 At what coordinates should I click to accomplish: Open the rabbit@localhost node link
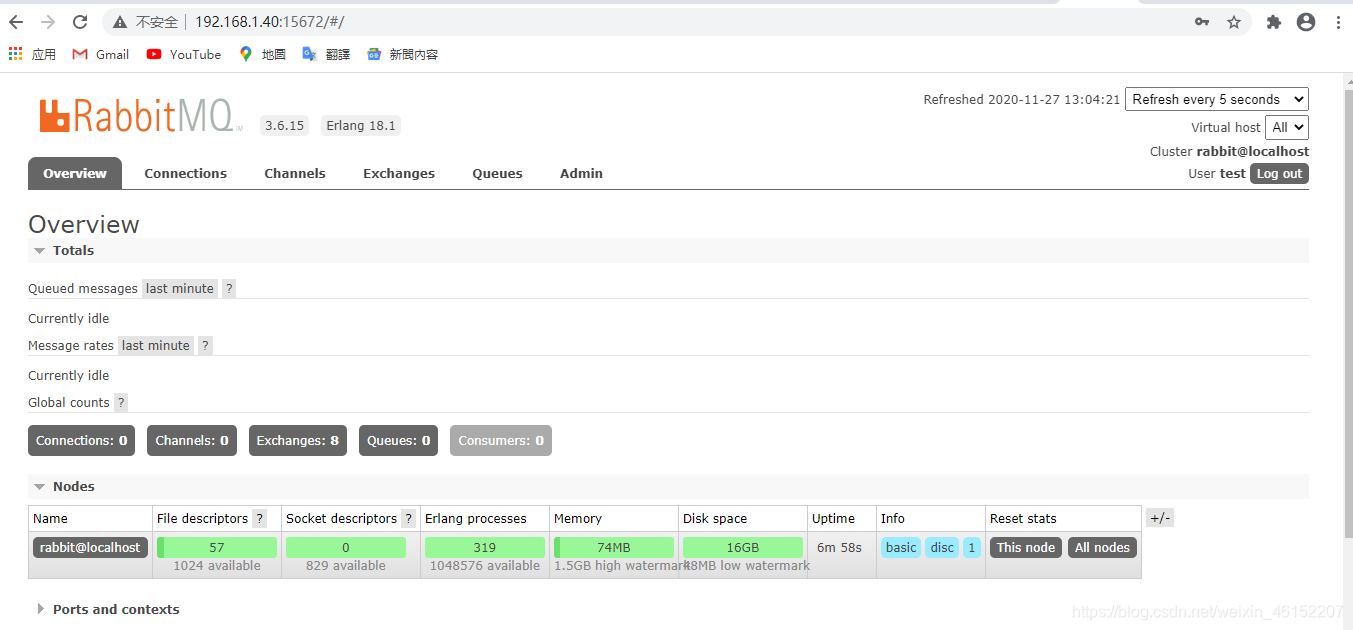(90, 547)
